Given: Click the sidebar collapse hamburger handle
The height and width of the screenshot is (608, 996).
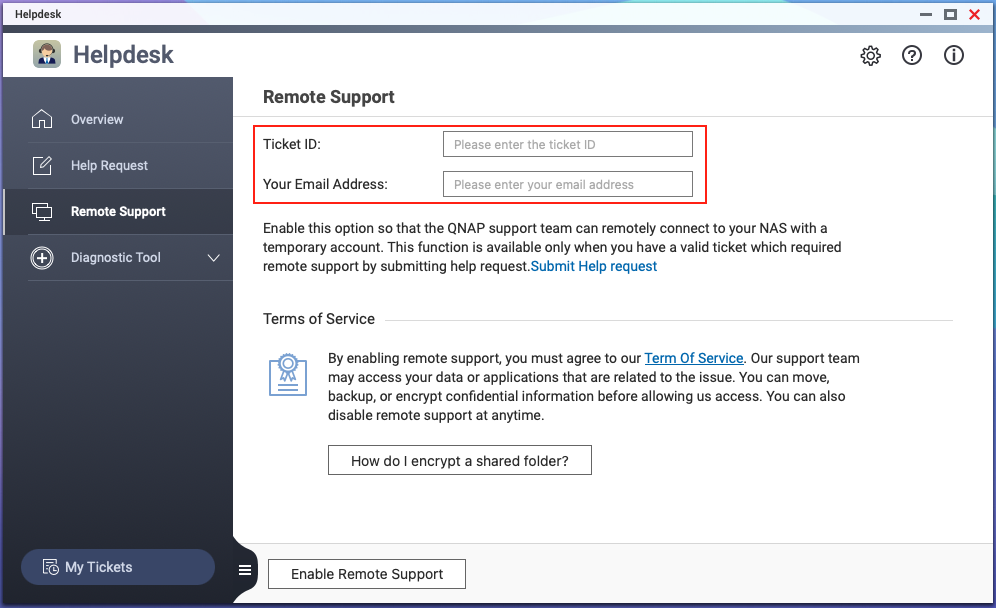Looking at the screenshot, I should tap(244, 570).
